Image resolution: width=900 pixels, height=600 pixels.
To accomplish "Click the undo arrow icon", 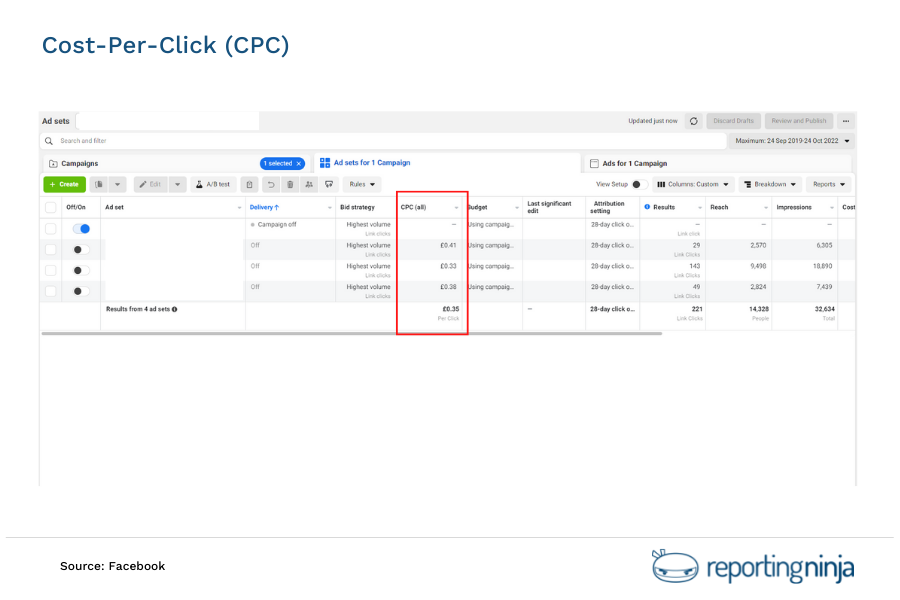I will [270, 184].
